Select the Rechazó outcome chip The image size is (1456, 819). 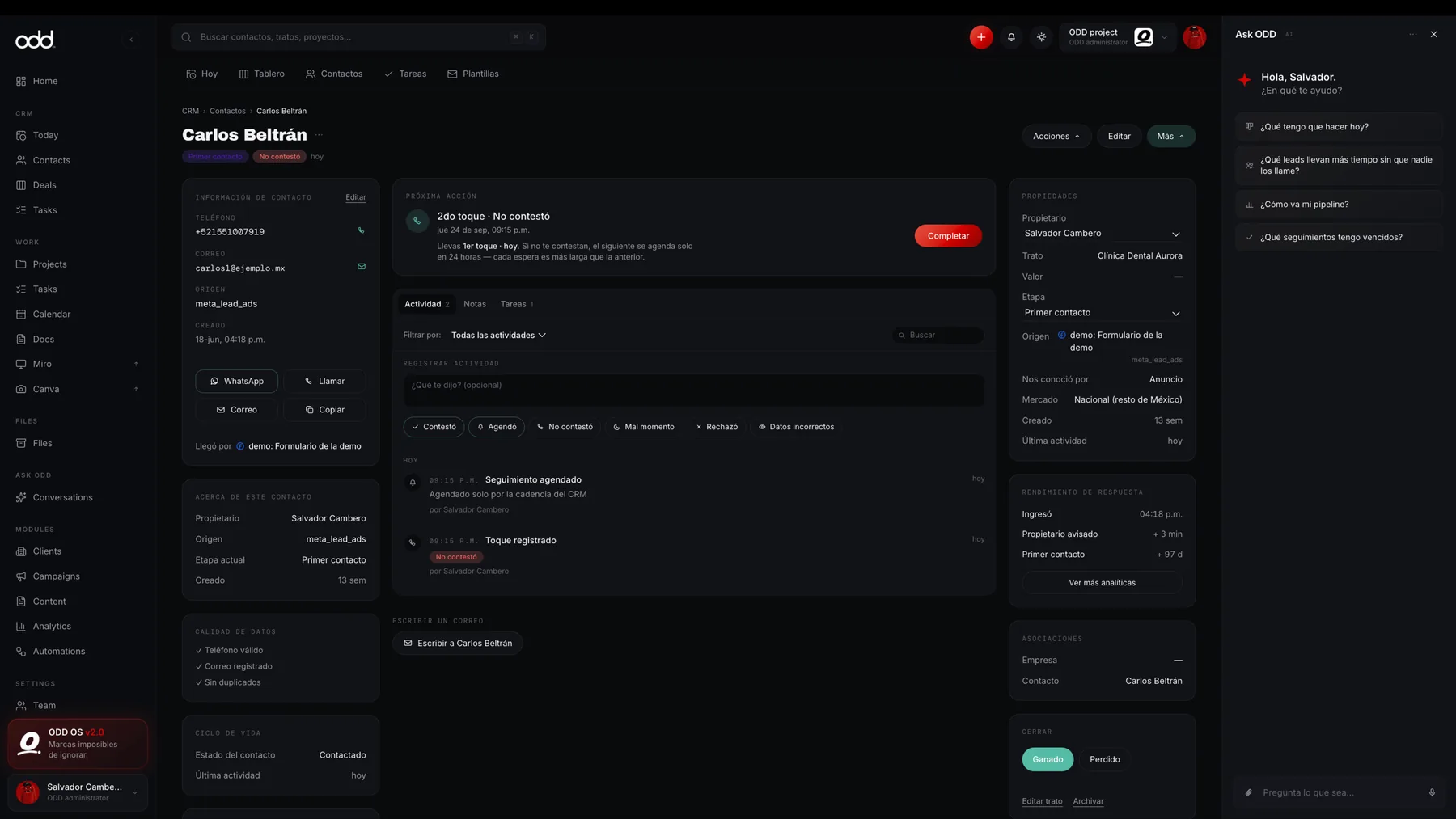pyautogui.click(x=717, y=427)
